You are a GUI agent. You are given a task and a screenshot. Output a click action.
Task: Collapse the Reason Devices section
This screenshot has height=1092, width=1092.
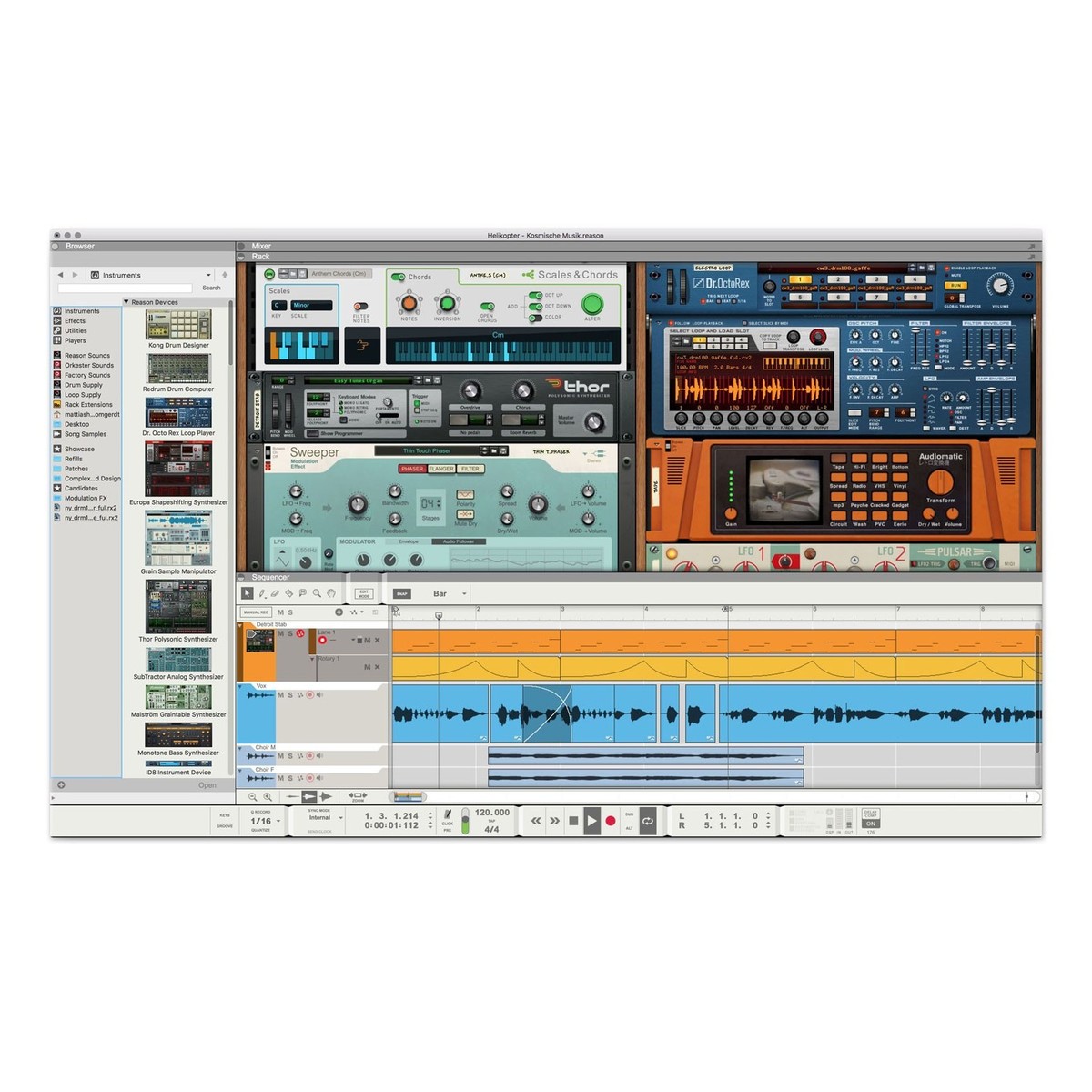126,302
